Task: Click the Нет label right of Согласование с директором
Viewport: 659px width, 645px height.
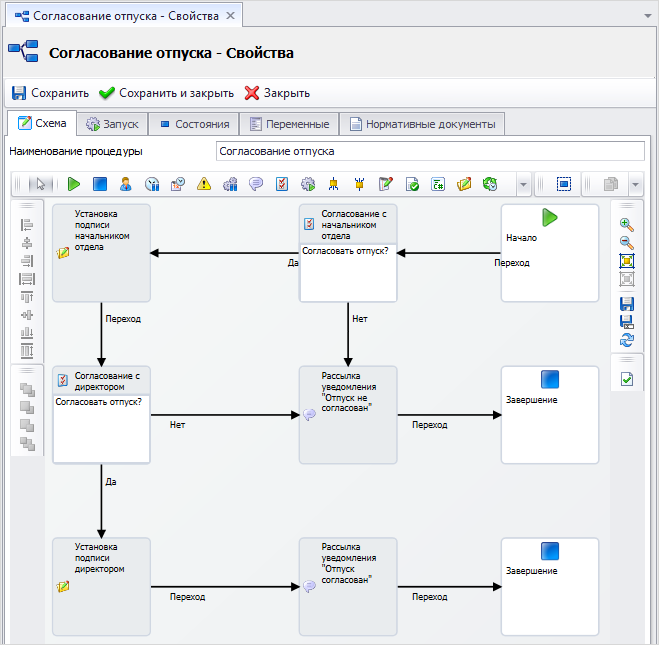Action: 177,425
